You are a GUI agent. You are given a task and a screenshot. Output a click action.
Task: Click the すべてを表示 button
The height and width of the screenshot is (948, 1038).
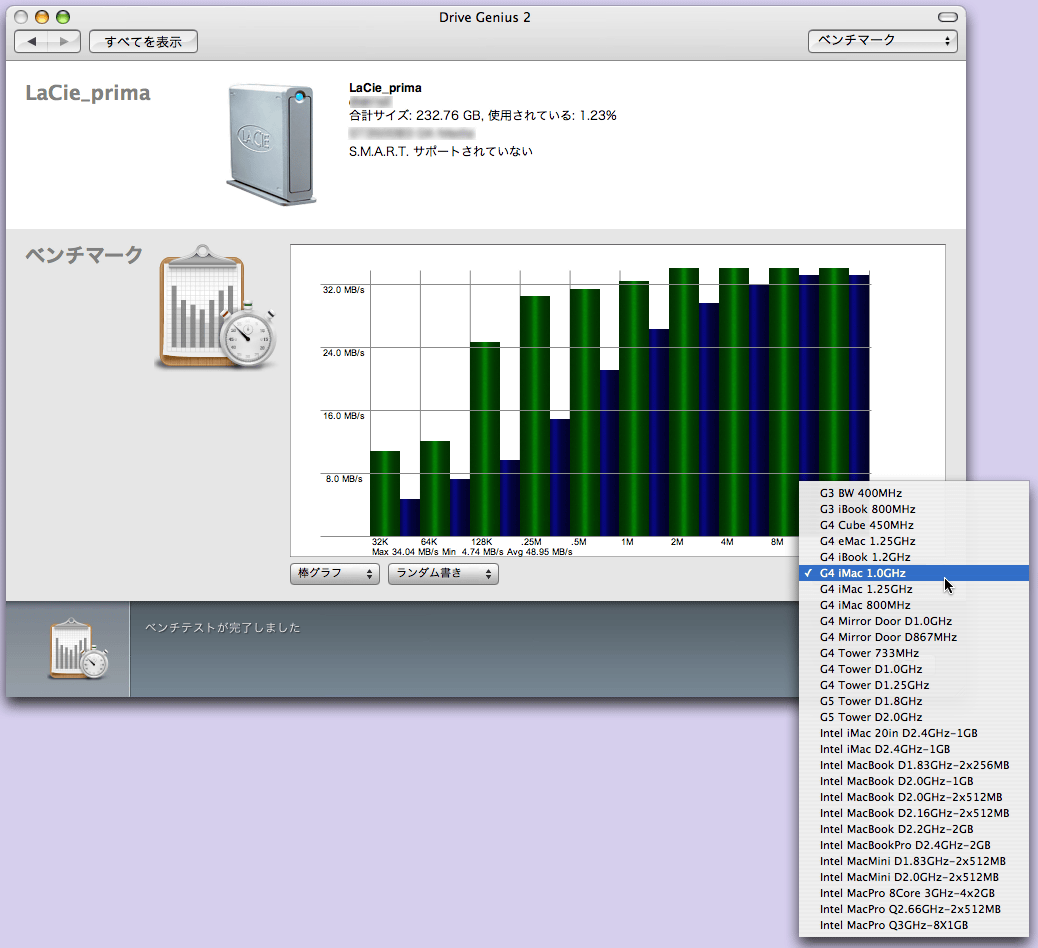(x=143, y=42)
